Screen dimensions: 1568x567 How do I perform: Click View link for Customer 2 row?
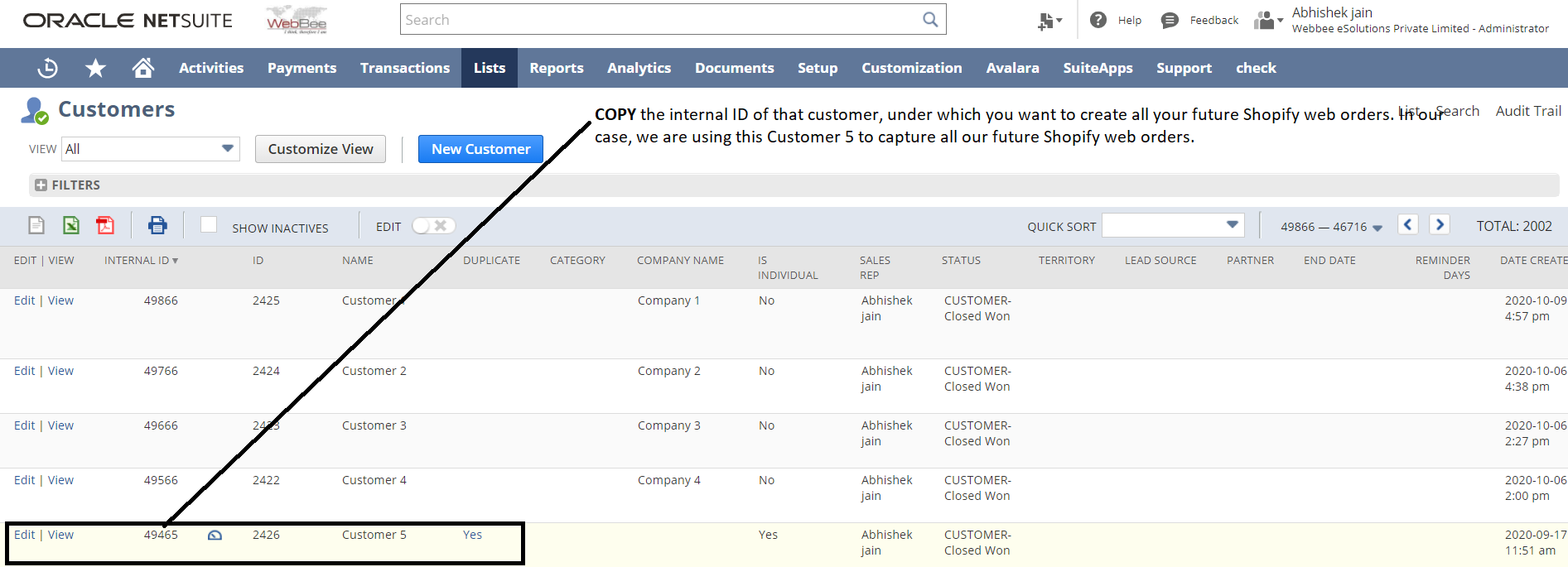click(60, 371)
